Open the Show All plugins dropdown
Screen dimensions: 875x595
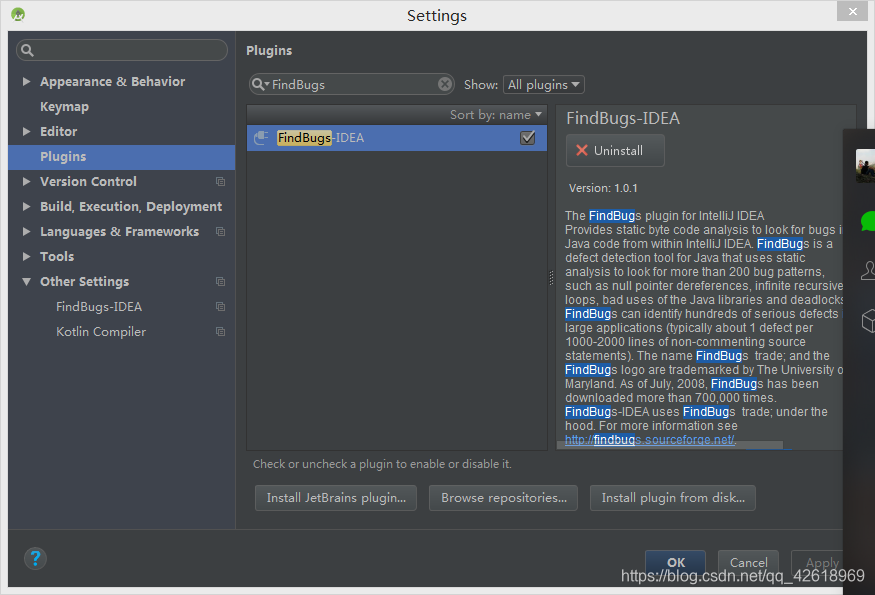[544, 84]
